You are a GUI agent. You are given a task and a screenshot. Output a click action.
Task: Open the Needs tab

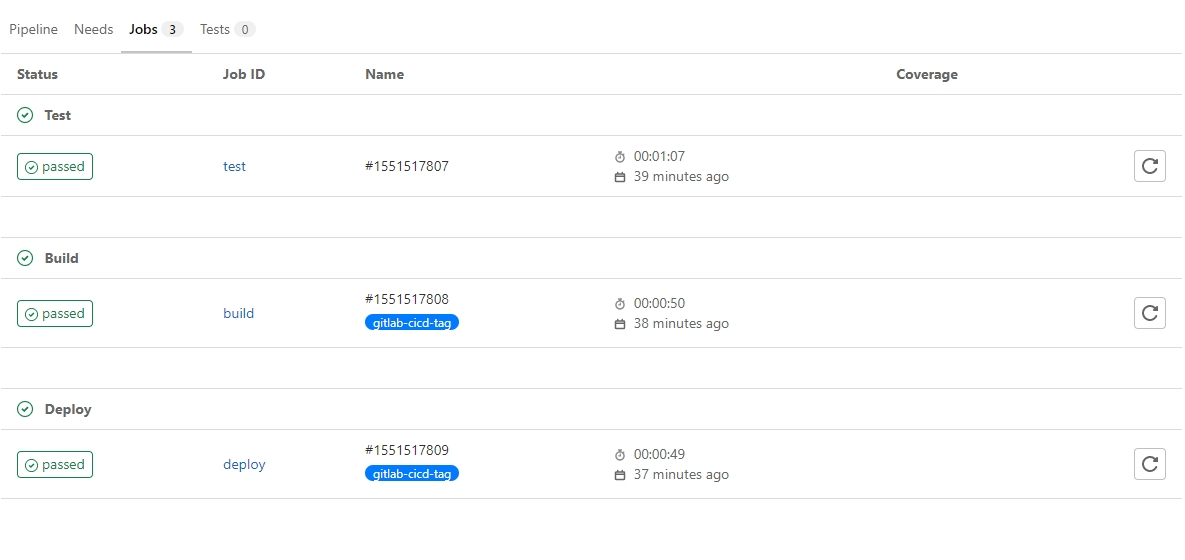pyautogui.click(x=94, y=29)
